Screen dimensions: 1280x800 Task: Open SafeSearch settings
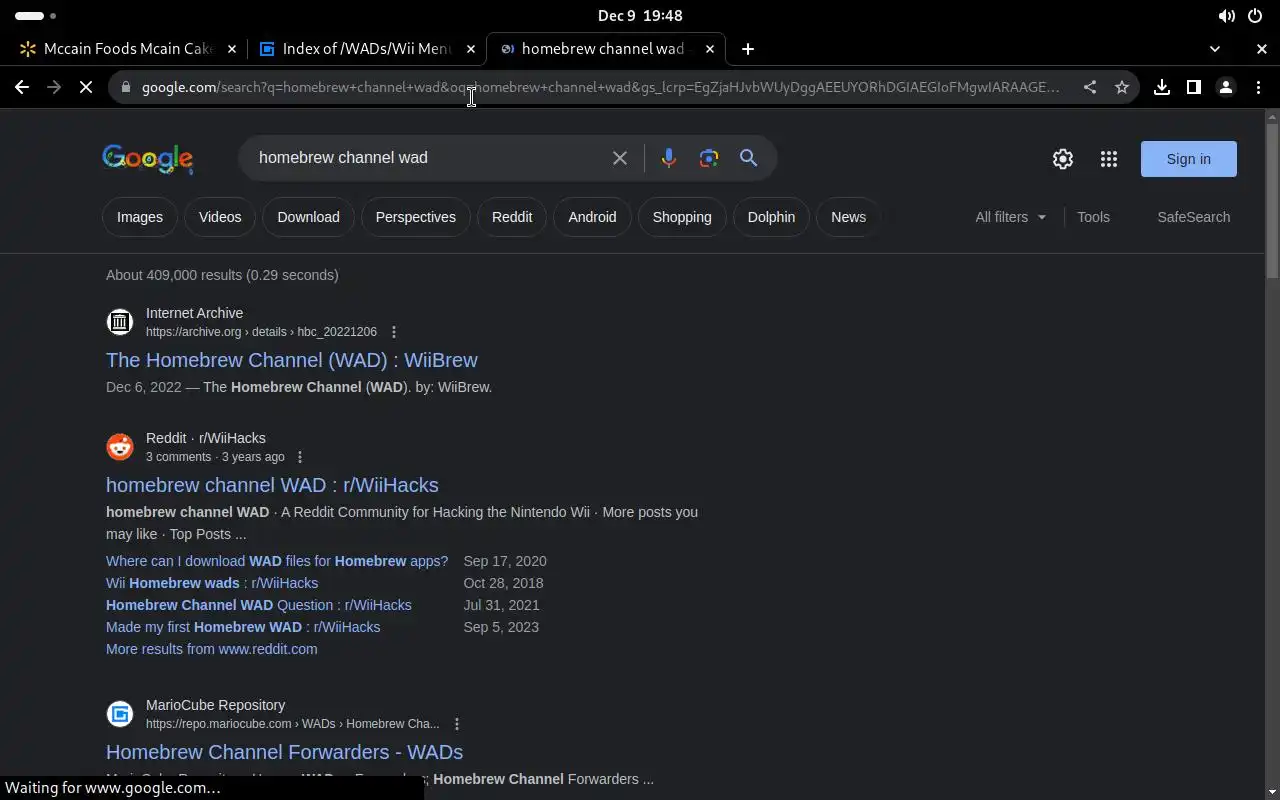click(1194, 217)
